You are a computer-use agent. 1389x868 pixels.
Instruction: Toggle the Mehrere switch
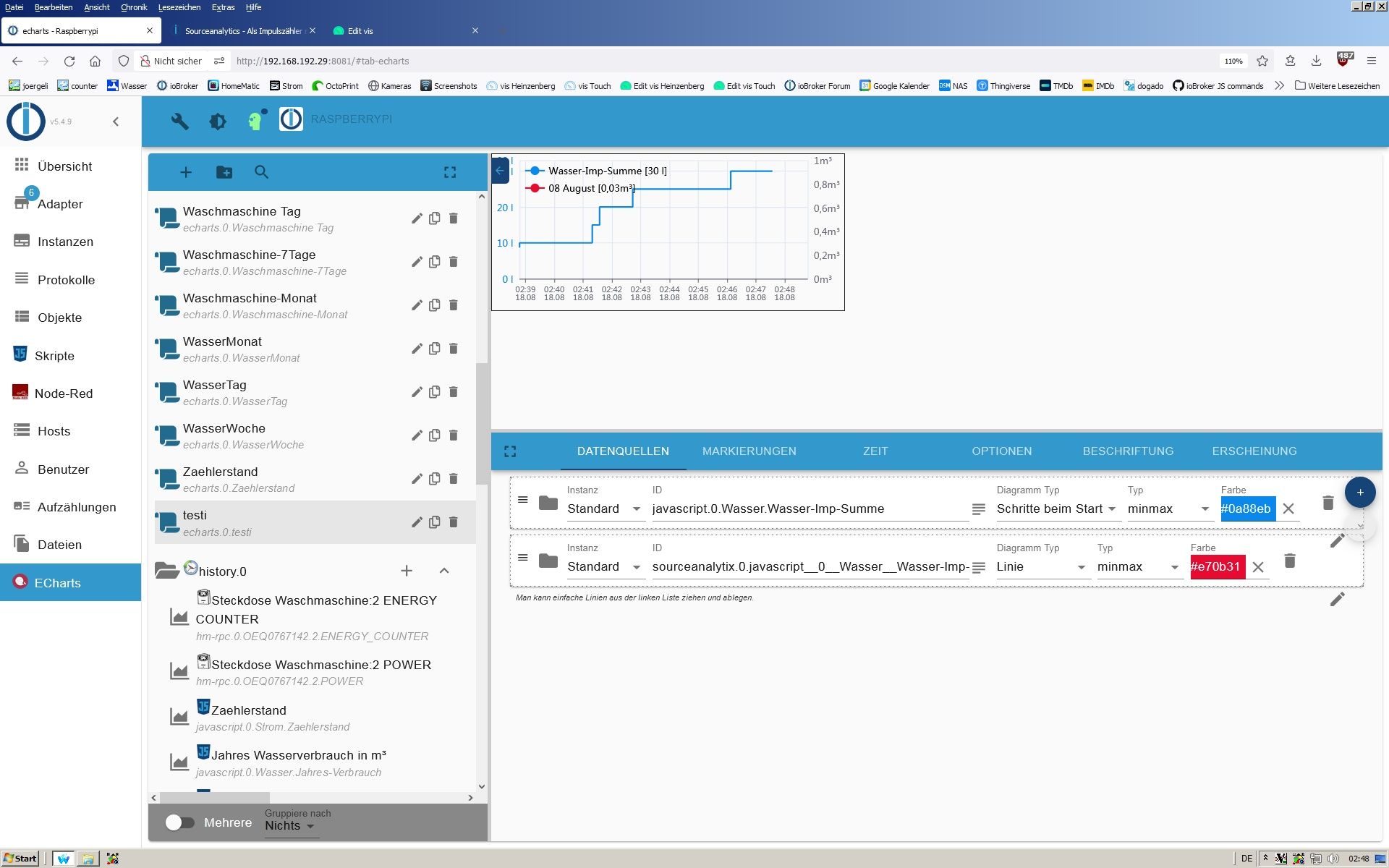(x=179, y=822)
